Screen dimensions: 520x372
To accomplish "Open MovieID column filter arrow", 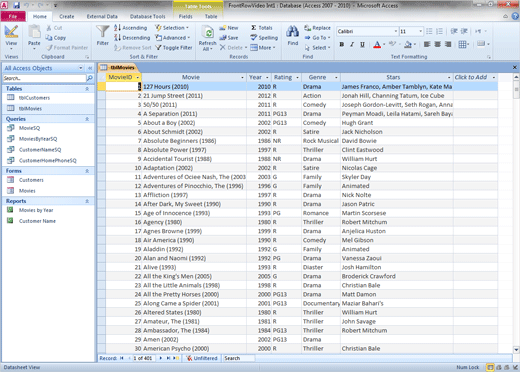I will 137,77.
